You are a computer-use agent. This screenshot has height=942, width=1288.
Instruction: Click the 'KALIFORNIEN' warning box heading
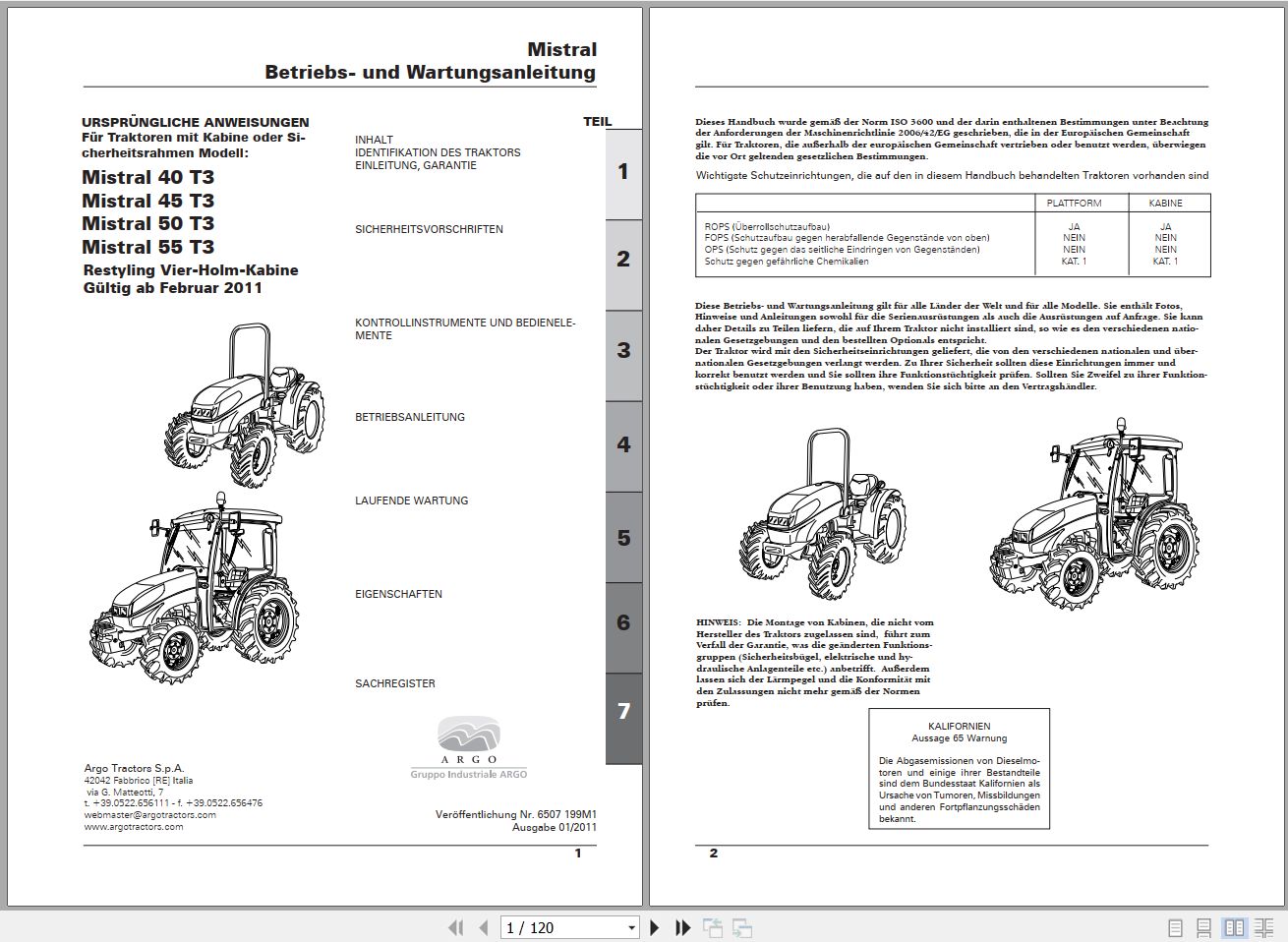pos(959,727)
